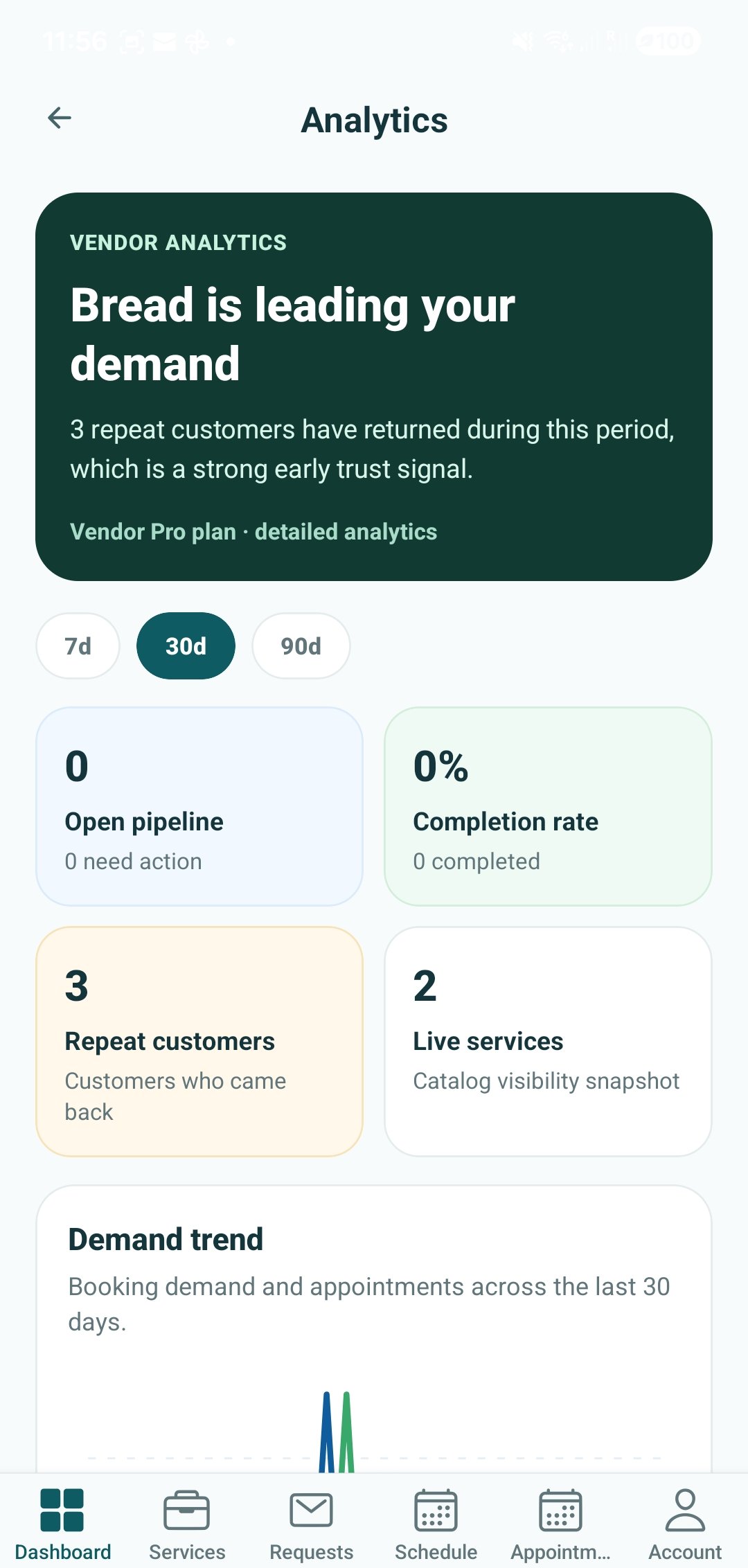Select the 7d time range

point(78,646)
